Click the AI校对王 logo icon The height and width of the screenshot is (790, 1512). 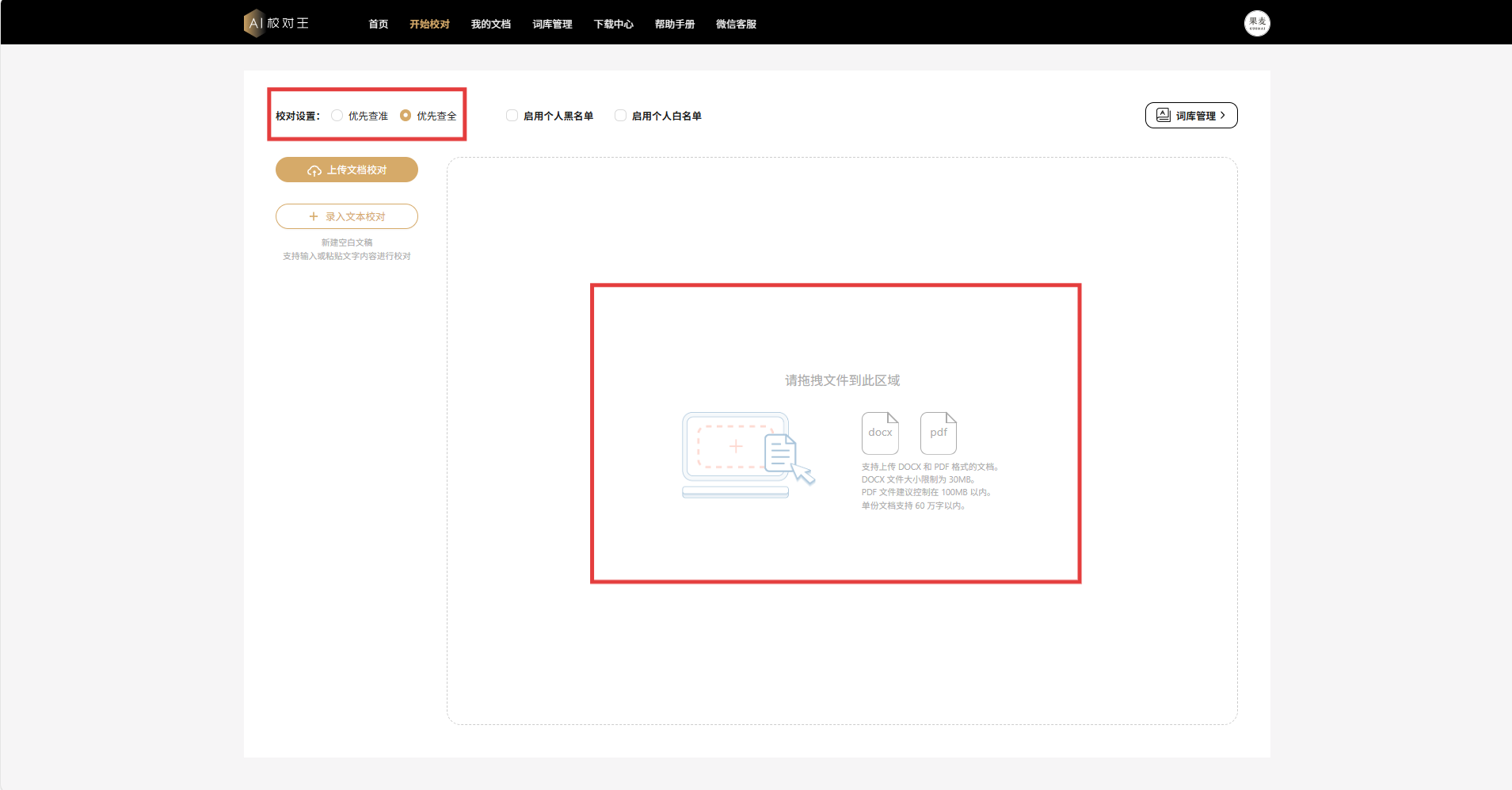coord(254,23)
